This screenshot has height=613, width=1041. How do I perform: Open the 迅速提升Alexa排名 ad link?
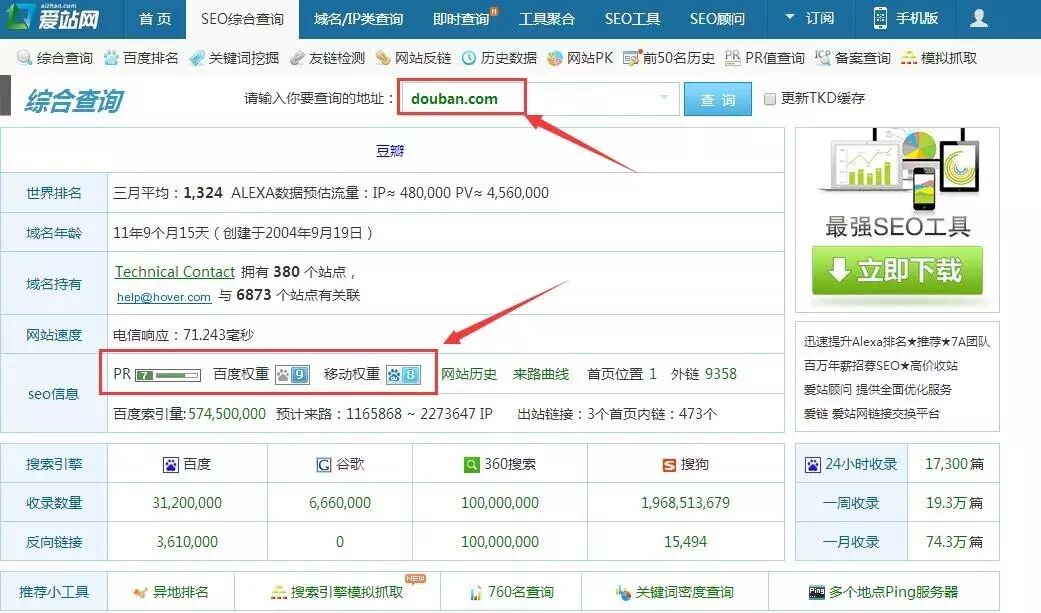897,341
